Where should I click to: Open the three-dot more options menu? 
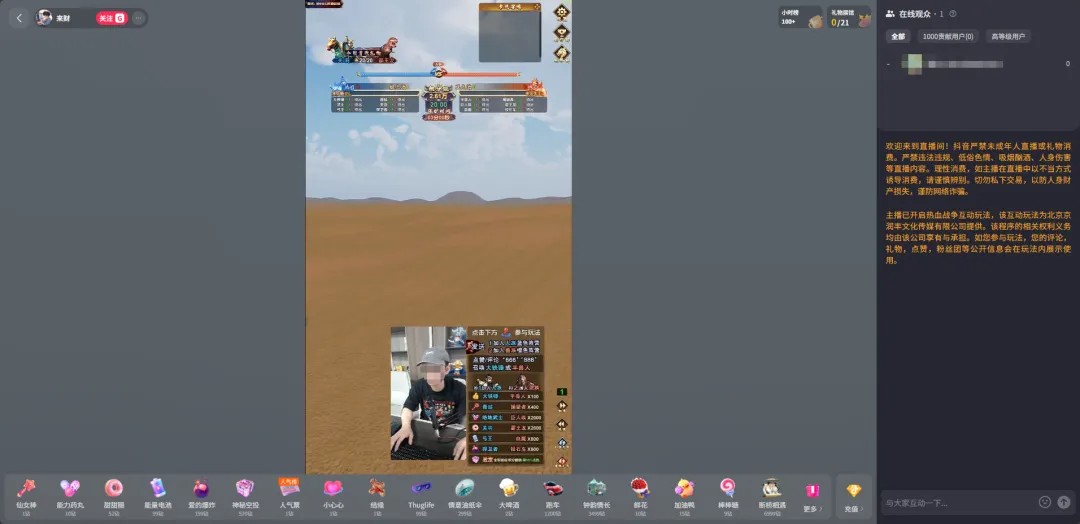138,18
